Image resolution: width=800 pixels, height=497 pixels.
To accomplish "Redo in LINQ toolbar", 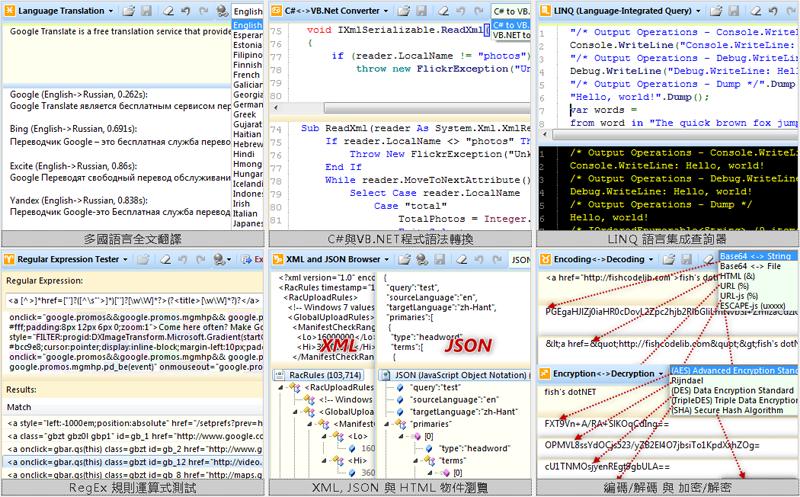I will [791, 11].
